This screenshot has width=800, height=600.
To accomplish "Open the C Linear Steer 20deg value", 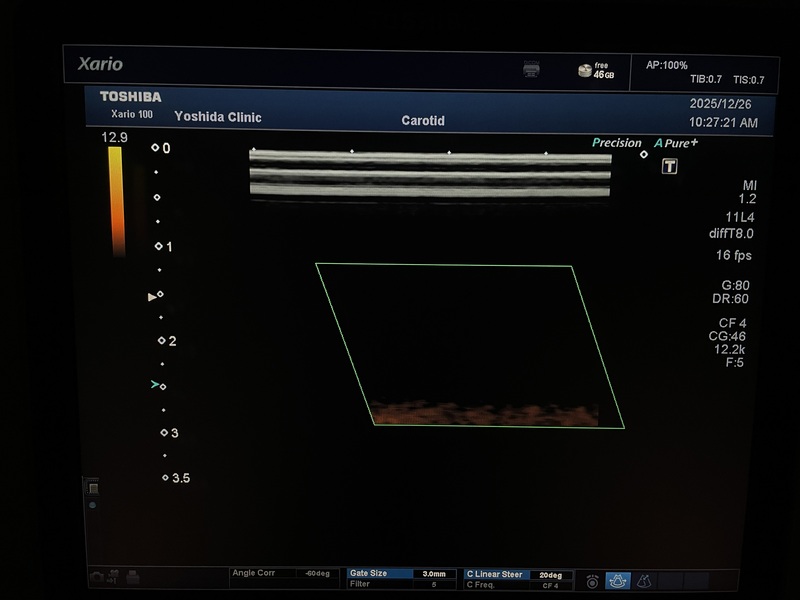I will pos(550,575).
